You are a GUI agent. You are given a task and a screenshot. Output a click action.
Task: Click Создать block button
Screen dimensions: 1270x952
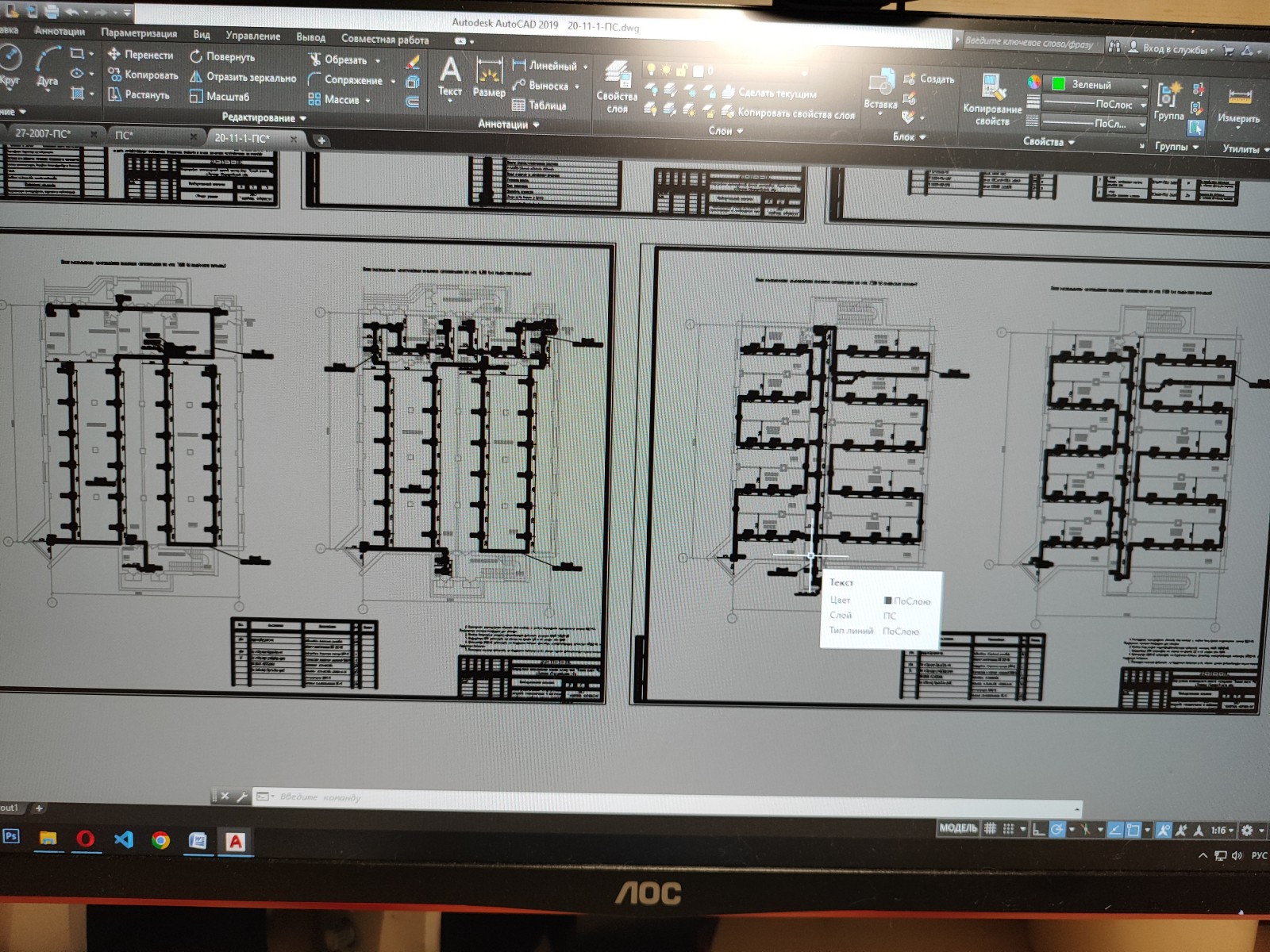[929, 79]
